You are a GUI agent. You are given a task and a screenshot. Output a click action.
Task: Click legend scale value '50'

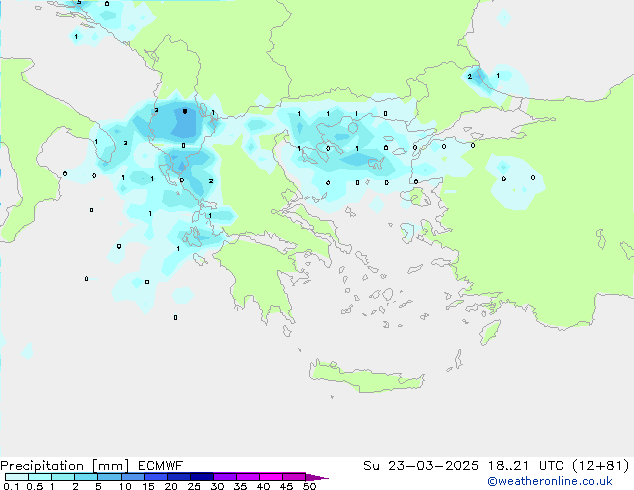[309, 486]
